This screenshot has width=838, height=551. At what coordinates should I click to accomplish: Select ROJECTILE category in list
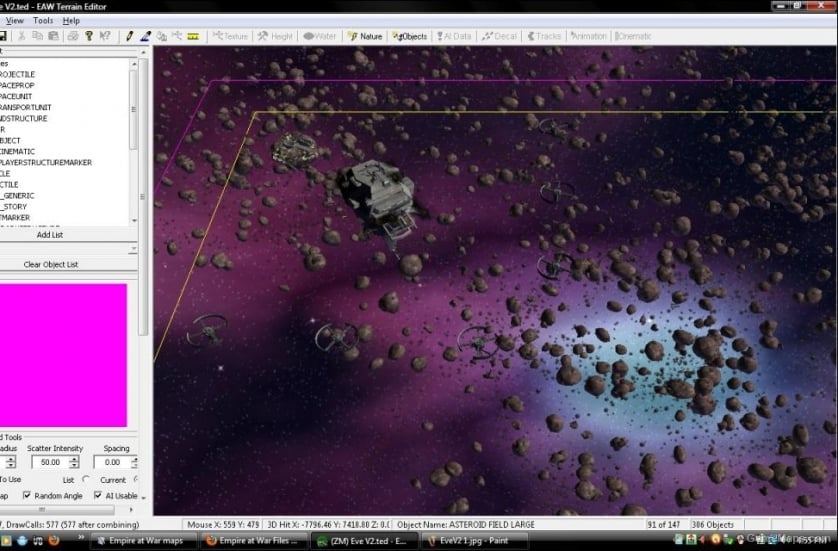pos(18,74)
